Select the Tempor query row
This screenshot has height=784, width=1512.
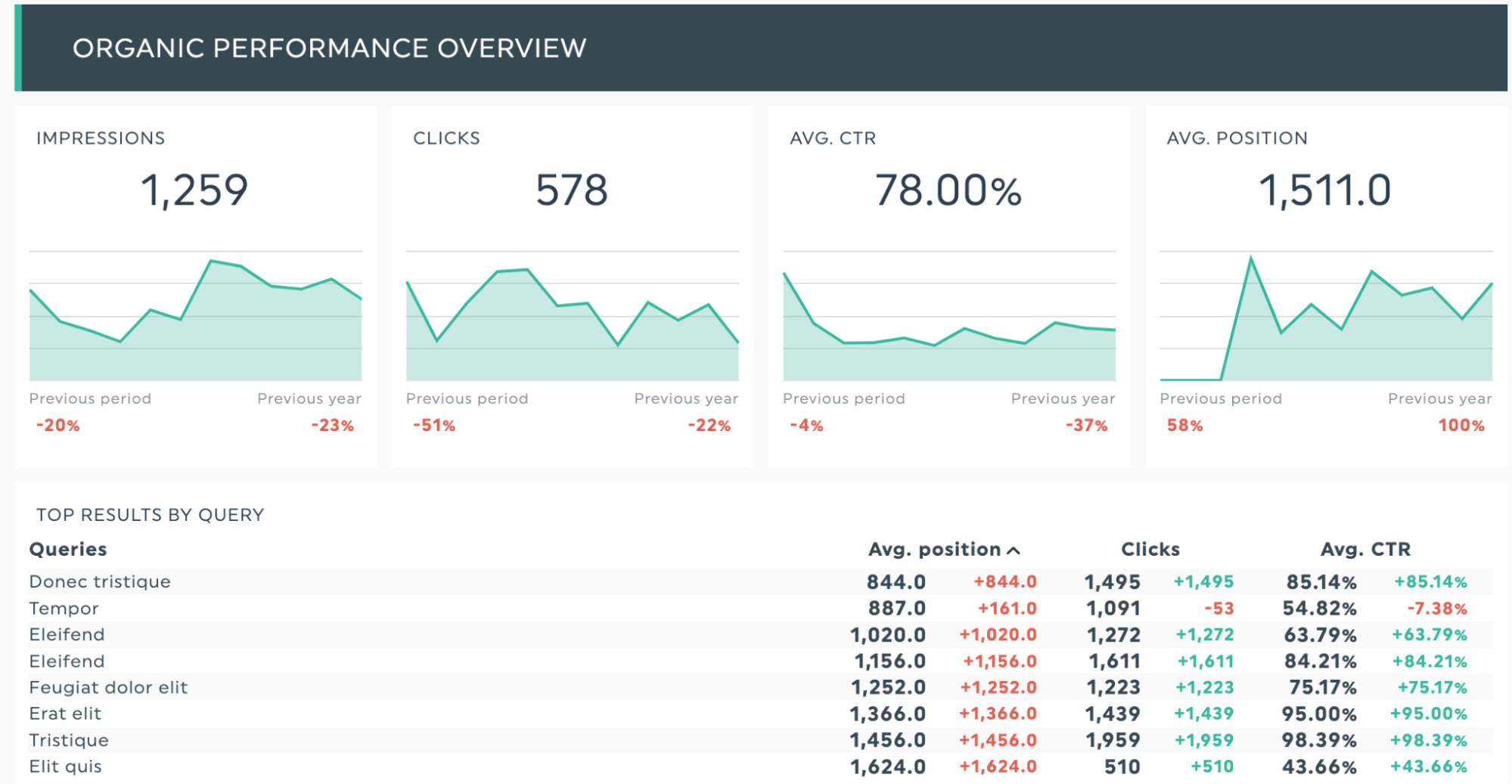coord(64,609)
